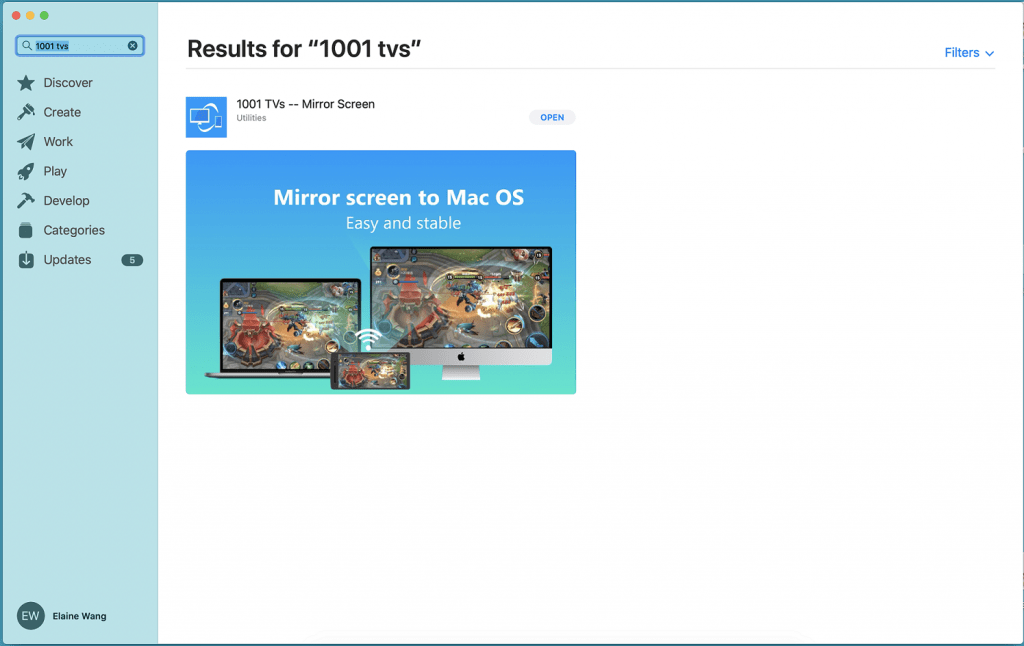Click the Play rocket icon
The width and height of the screenshot is (1024, 646).
coord(26,171)
